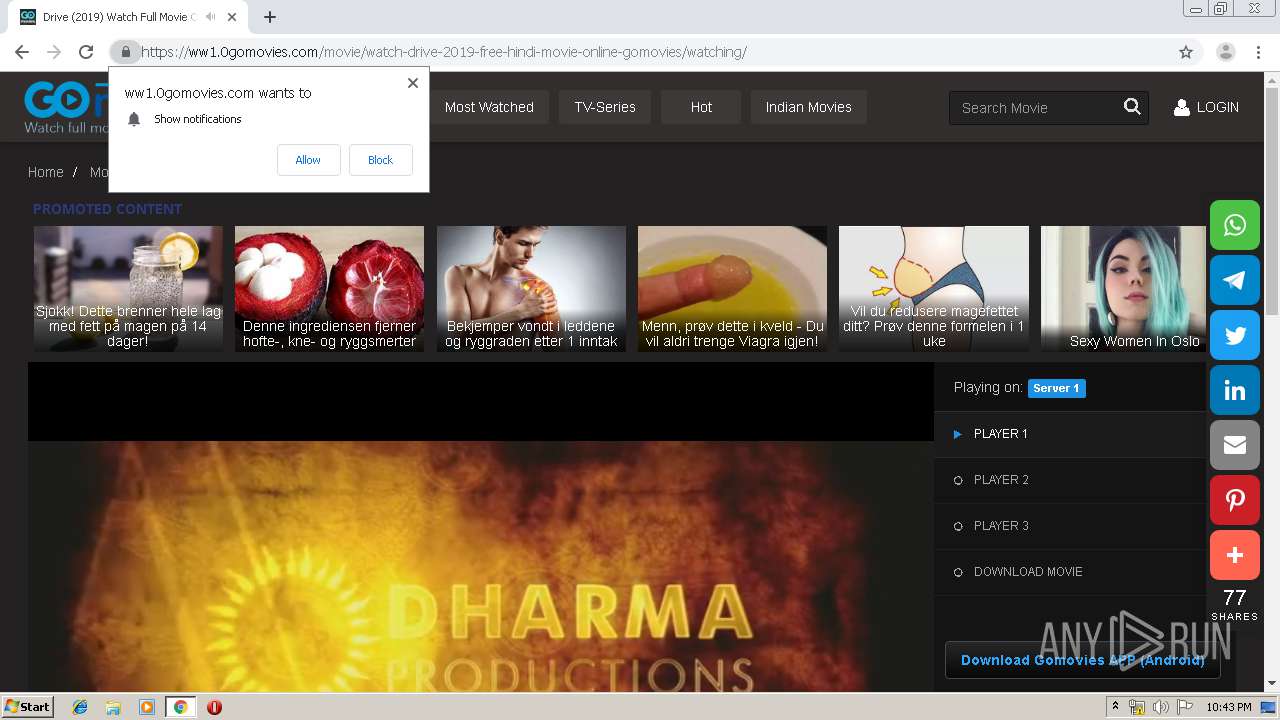Focus the Search Movie input field
The height and width of the screenshot is (720, 1280).
pos(1036,107)
